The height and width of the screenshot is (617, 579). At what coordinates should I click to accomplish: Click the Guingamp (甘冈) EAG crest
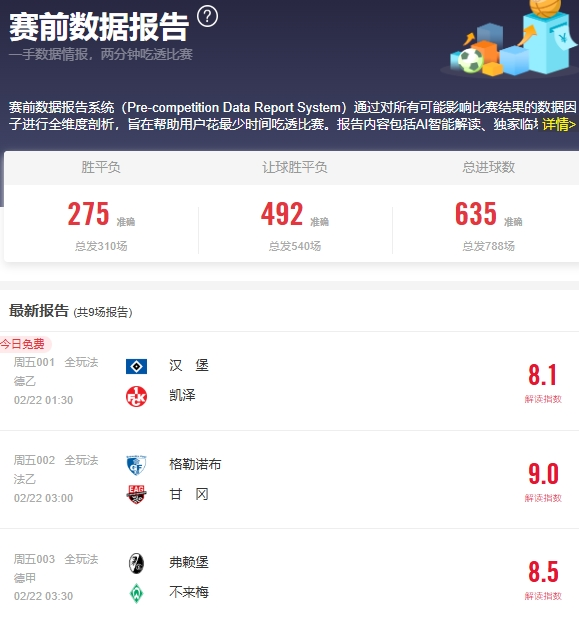click(x=136, y=494)
